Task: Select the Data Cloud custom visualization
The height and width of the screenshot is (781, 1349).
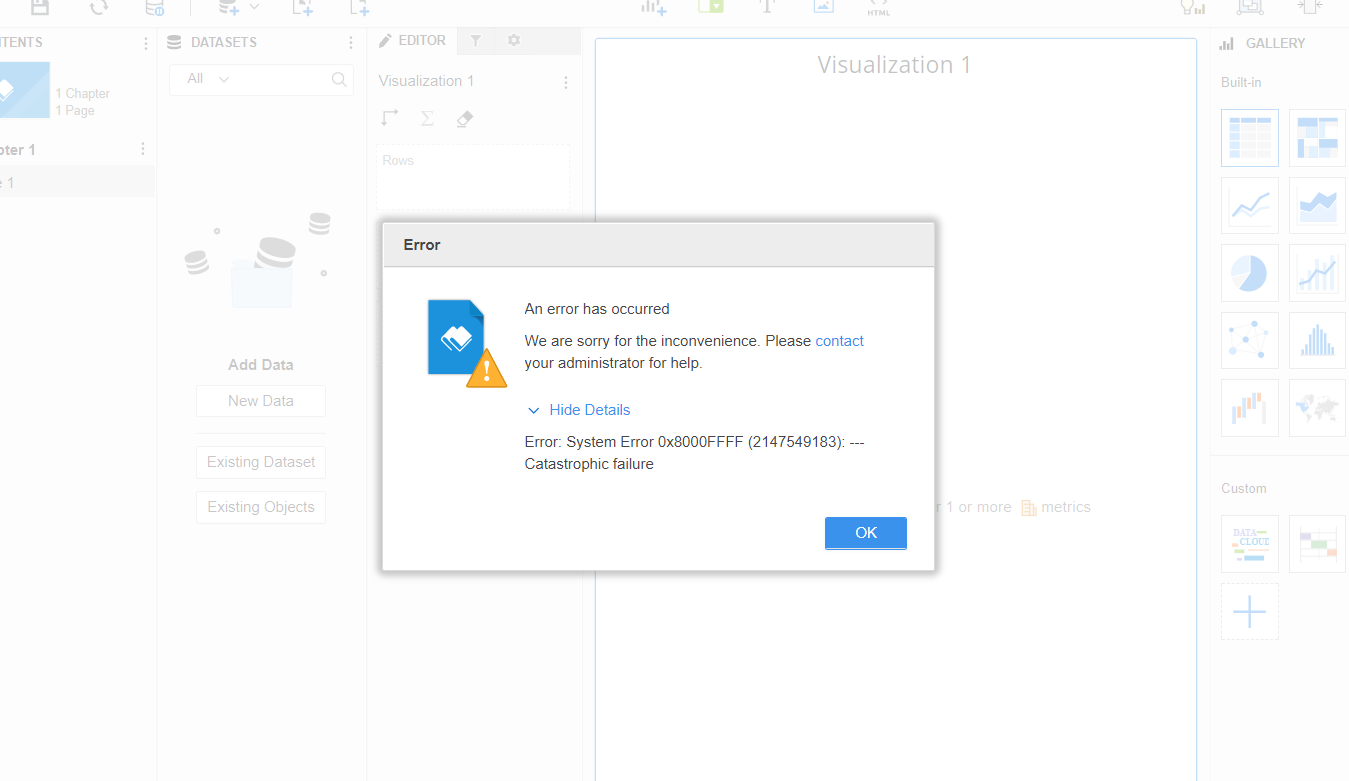Action: pos(1249,543)
